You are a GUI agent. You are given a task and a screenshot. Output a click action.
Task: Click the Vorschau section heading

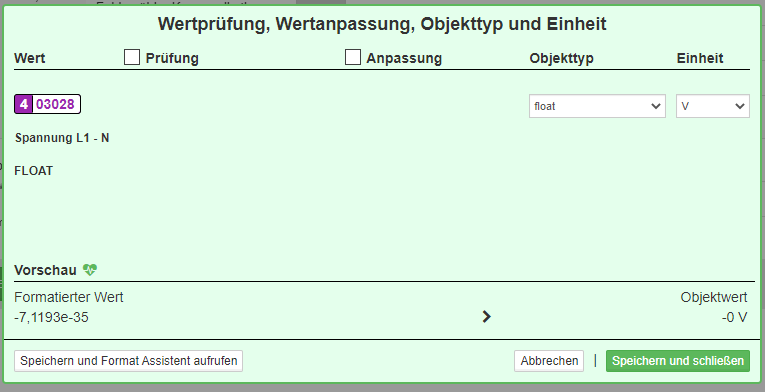coord(45,270)
